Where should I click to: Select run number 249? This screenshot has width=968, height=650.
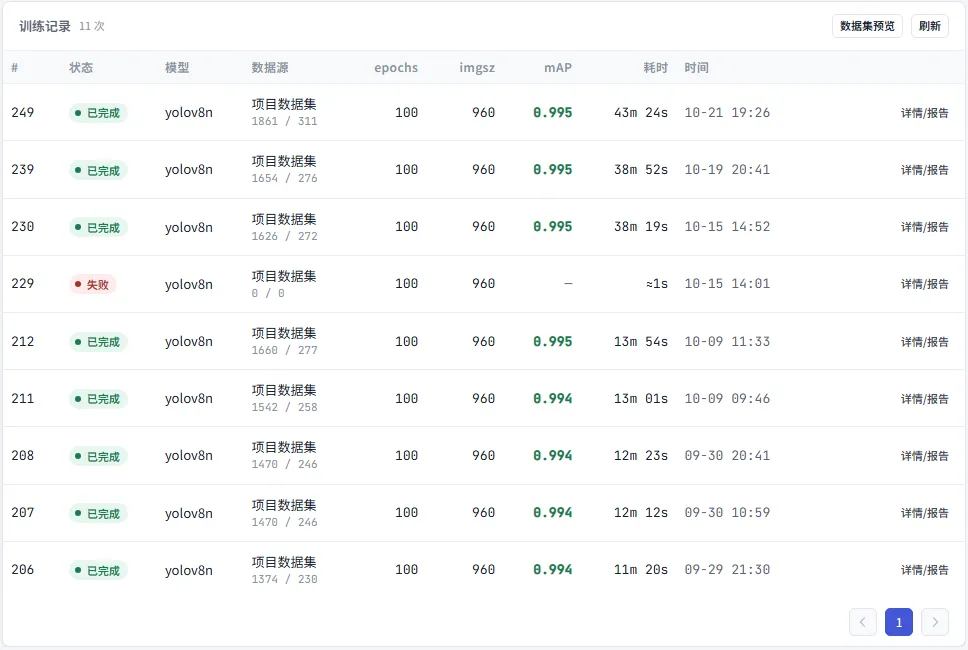pos(23,112)
